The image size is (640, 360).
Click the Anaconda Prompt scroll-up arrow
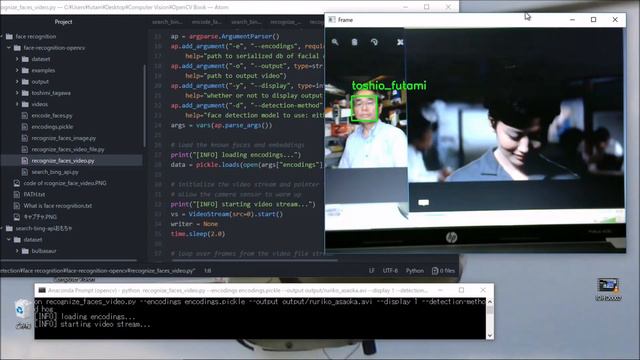click(x=490, y=302)
